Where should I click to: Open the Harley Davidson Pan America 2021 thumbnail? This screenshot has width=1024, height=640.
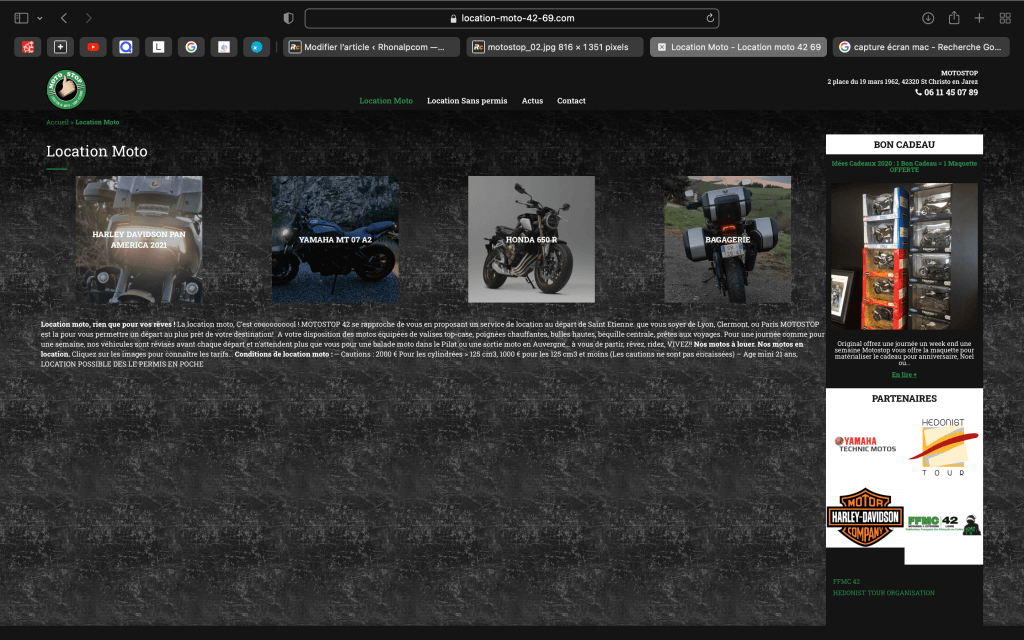(x=139, y=239)
